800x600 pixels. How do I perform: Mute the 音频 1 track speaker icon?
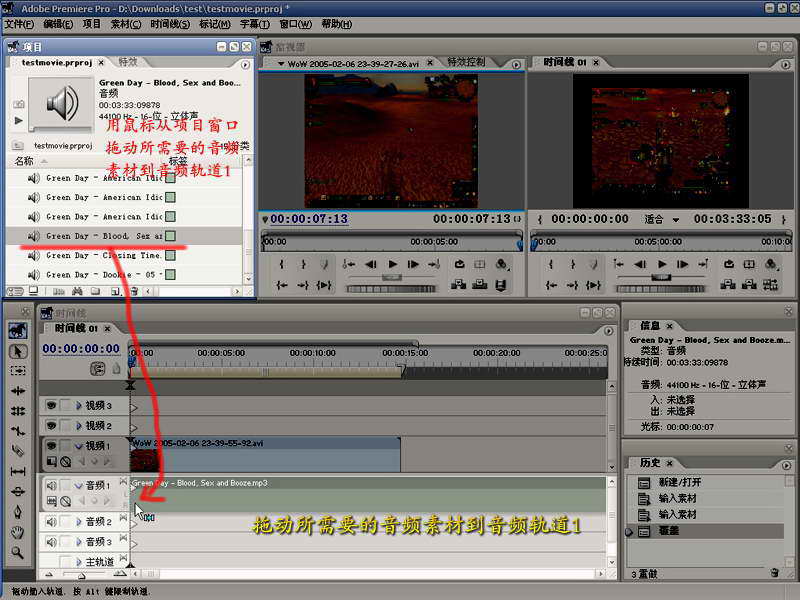click(x=51, y=485)
